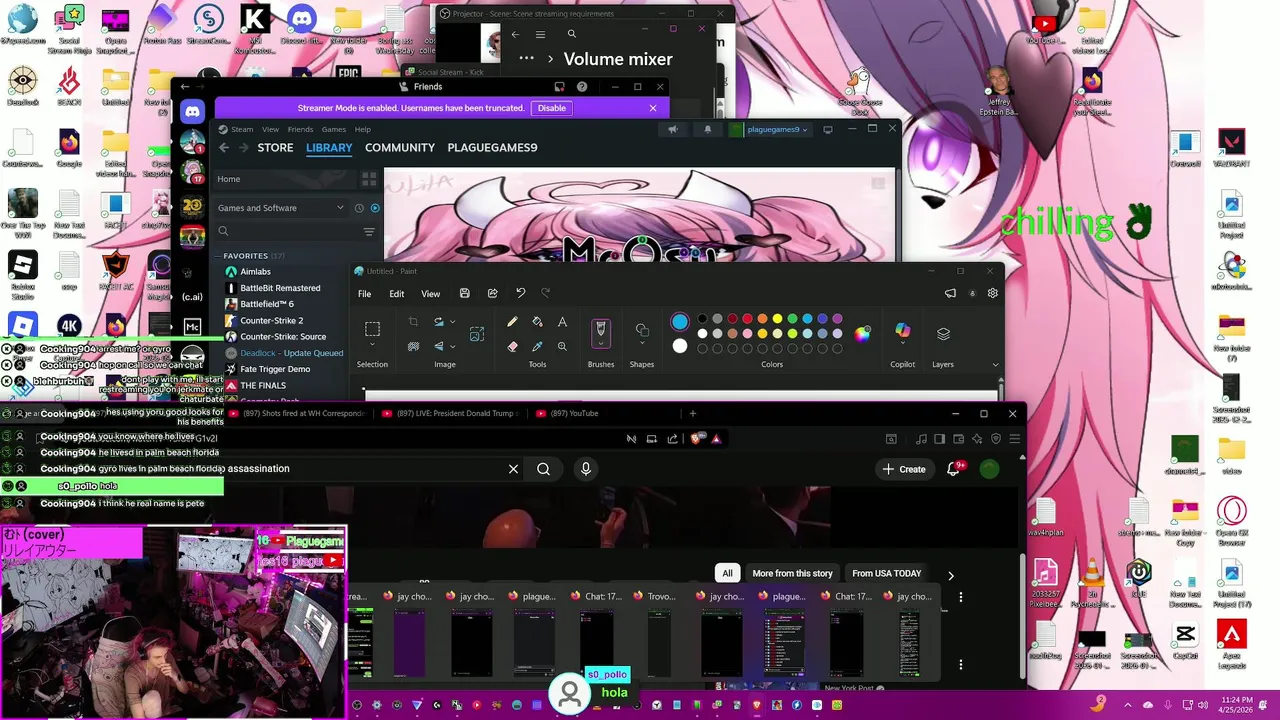
Task: Open the File menu in Paint
Action: coord(364,294)
